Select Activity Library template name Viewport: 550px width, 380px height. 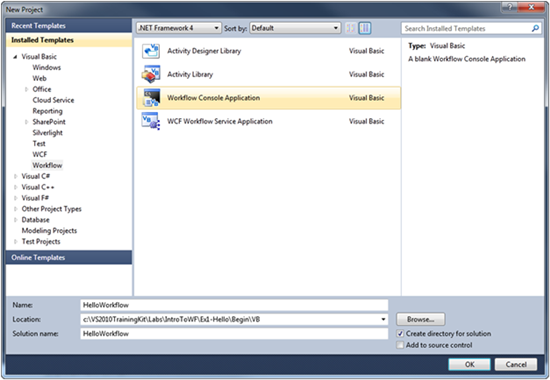coord(190,74)
